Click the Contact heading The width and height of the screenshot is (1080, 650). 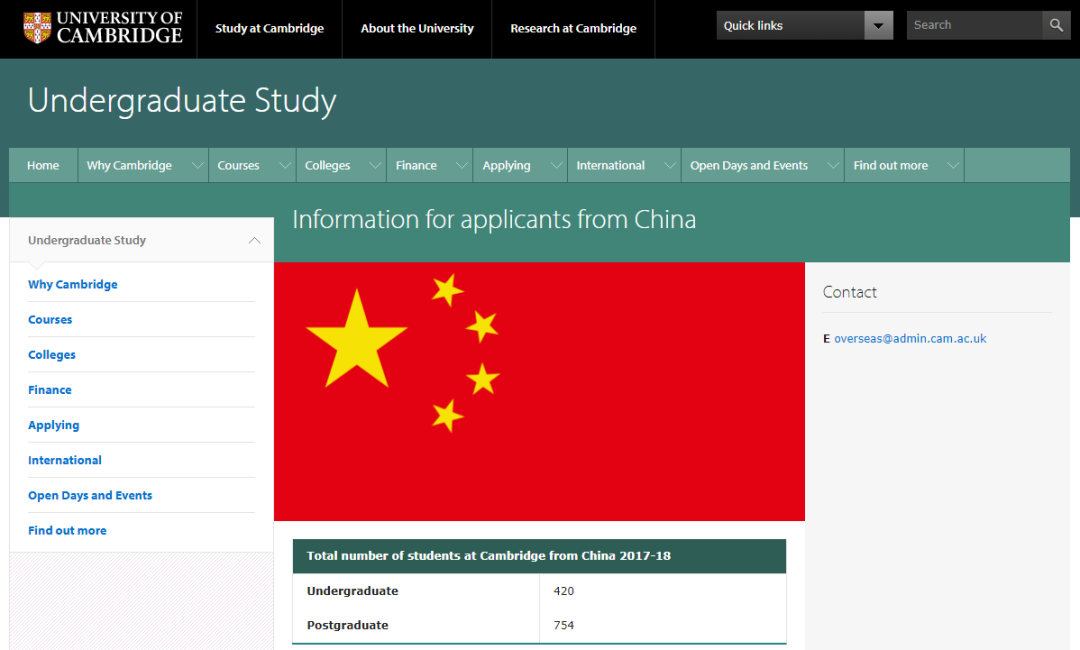point(850,292)
